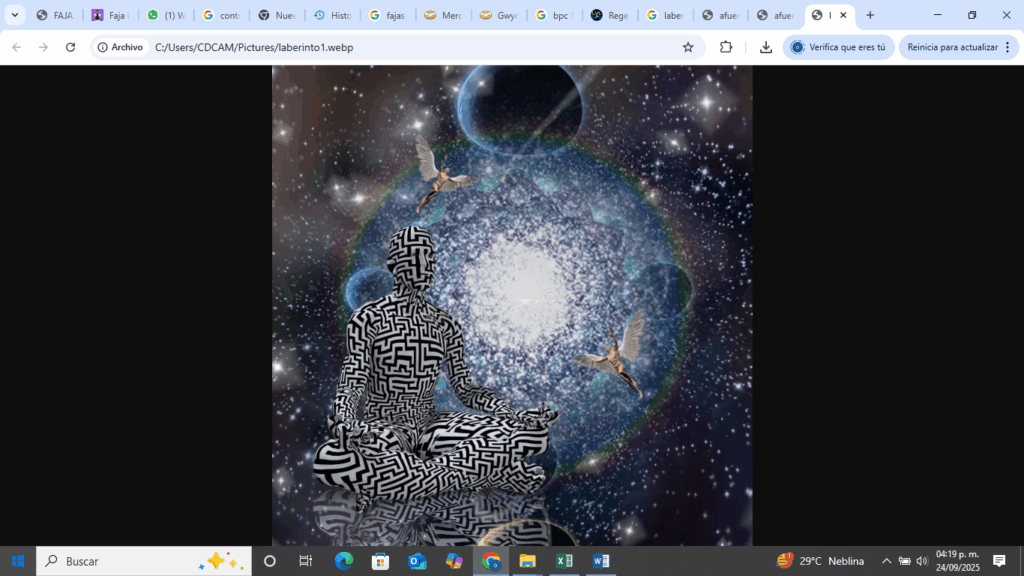Viewport: 1024px width, 576px height.
Task: Open Microsoft Edge from the taskbar
Action: pyautogui.click(x=343, y=561)
